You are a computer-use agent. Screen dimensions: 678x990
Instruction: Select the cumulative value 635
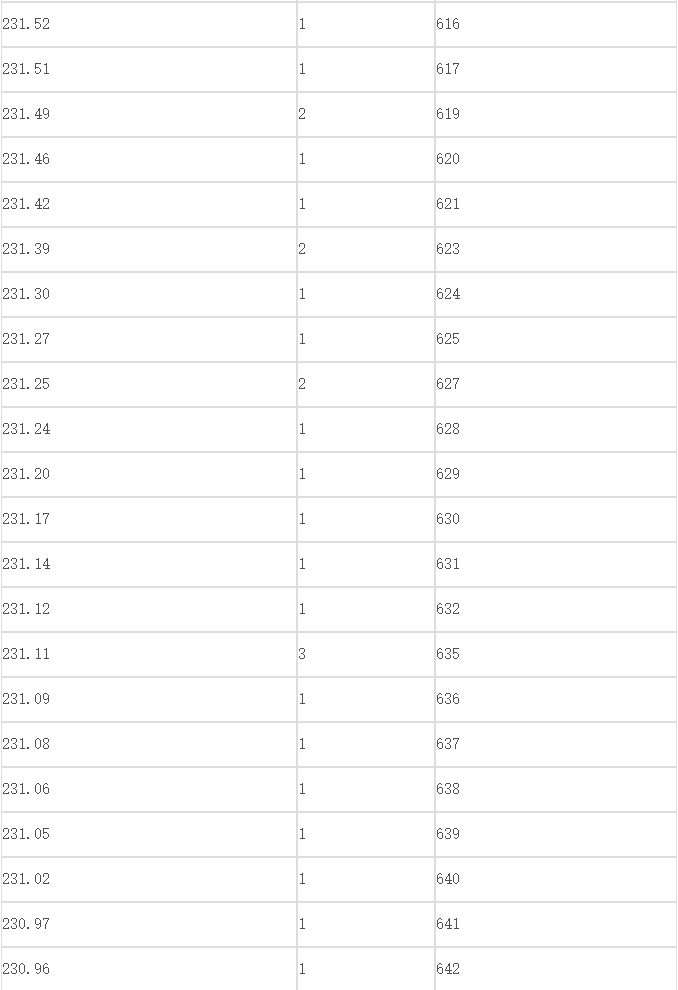(556, 654)
